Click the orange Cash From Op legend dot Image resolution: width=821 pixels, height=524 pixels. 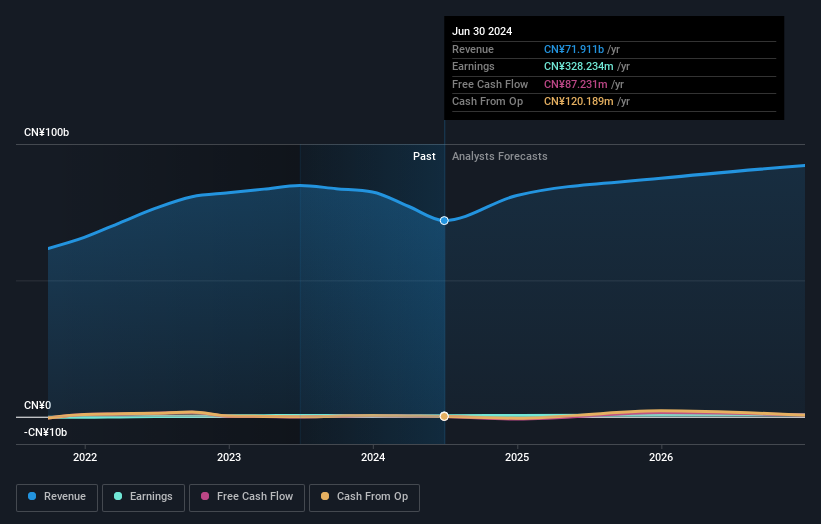(325, 496)
